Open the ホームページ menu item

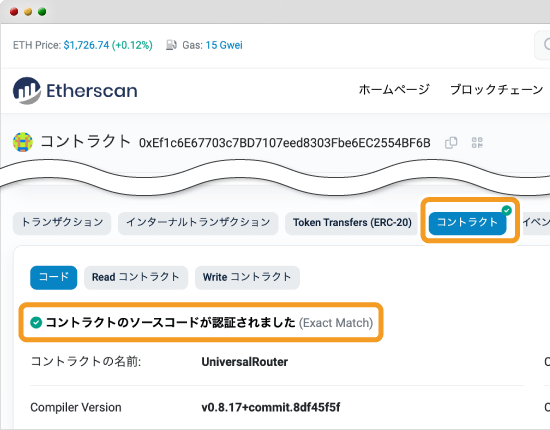pos(394,90)
